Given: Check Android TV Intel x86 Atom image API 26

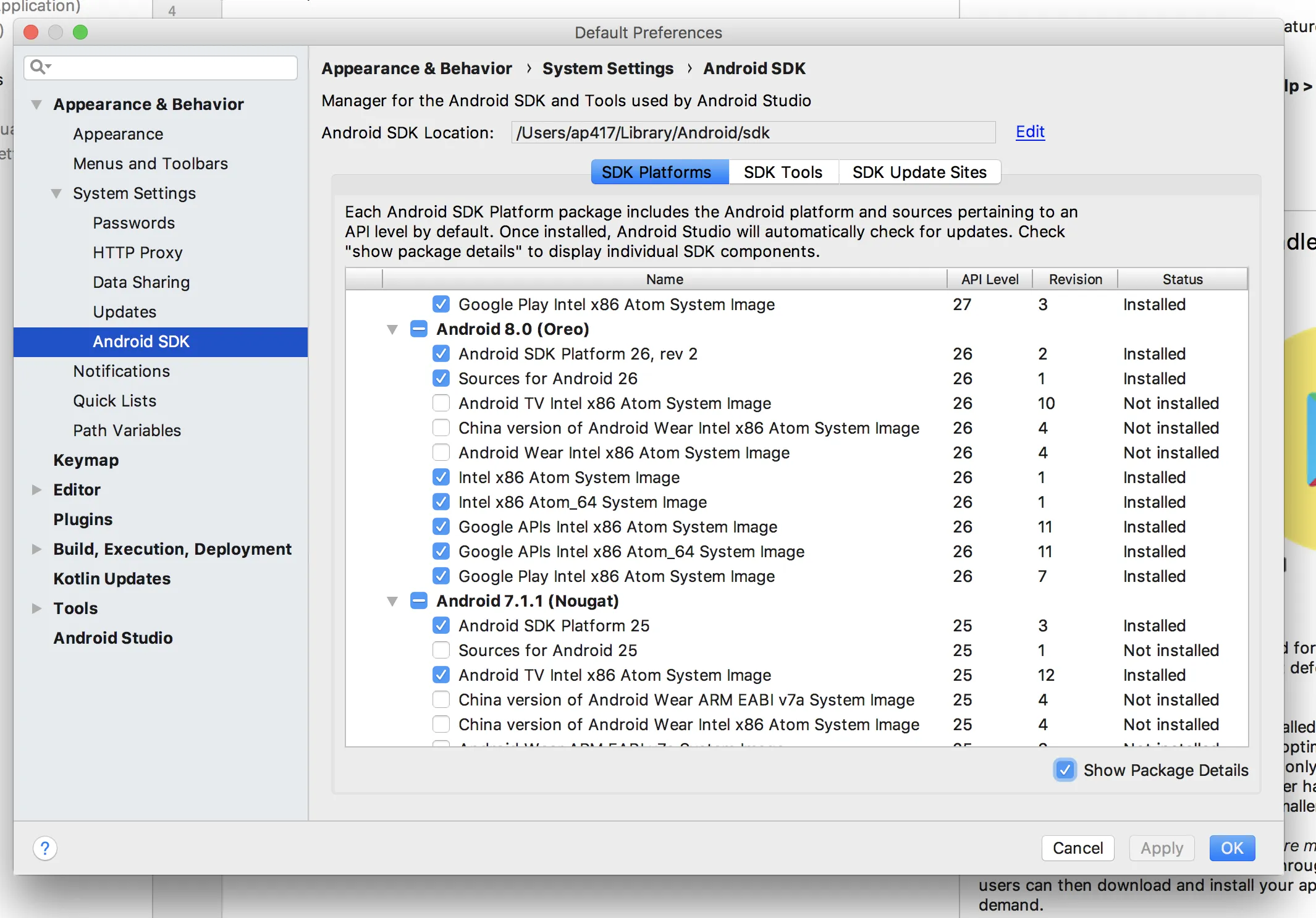Looking at the screenshot, I should 441,403.
